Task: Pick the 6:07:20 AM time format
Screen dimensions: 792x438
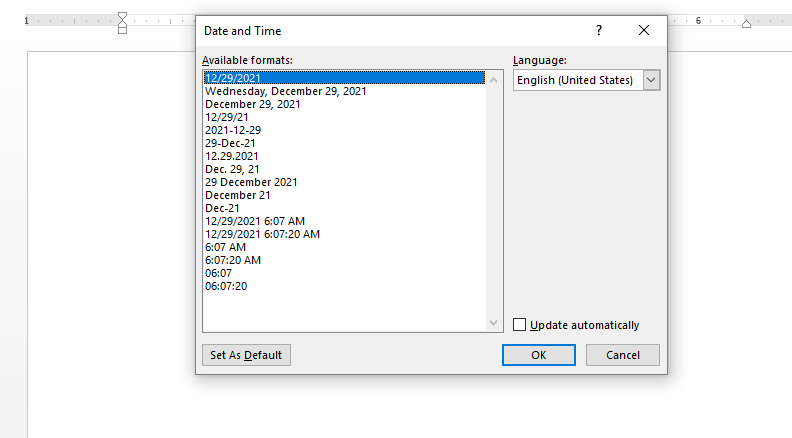Action: coord(233,260)
